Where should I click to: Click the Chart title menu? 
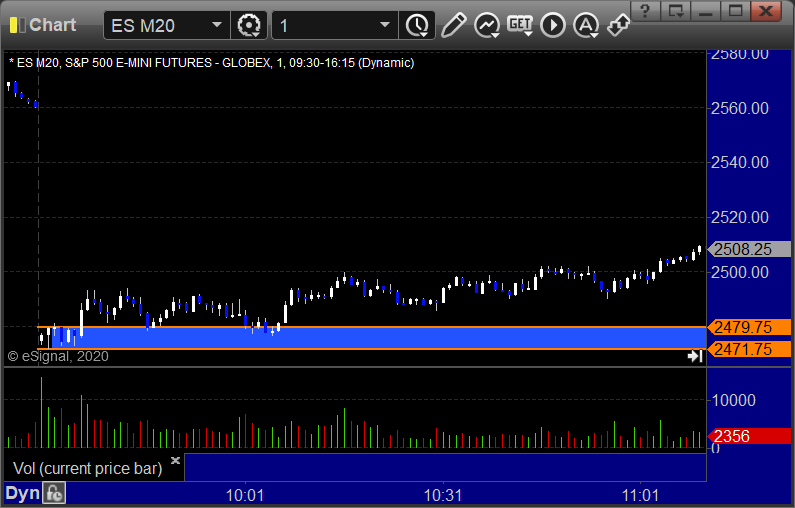tap(50, 25)
